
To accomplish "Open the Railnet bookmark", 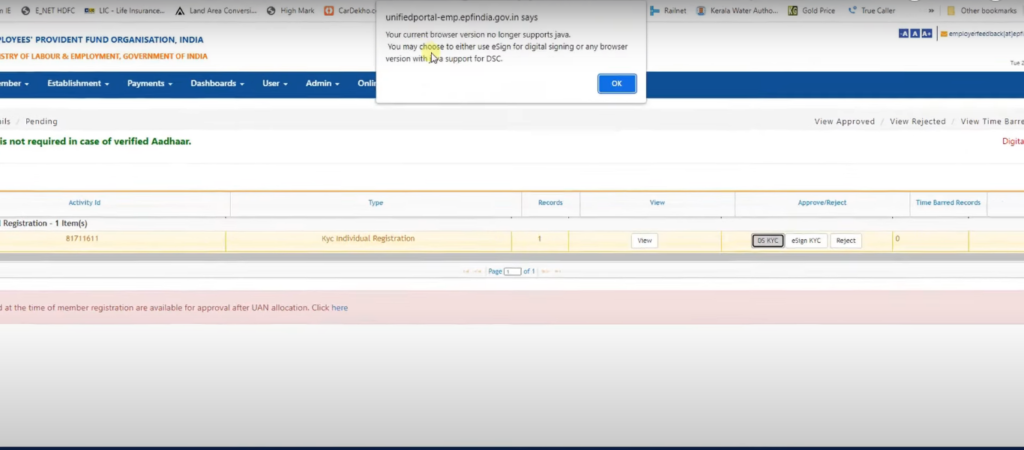I will pos(668,10).
